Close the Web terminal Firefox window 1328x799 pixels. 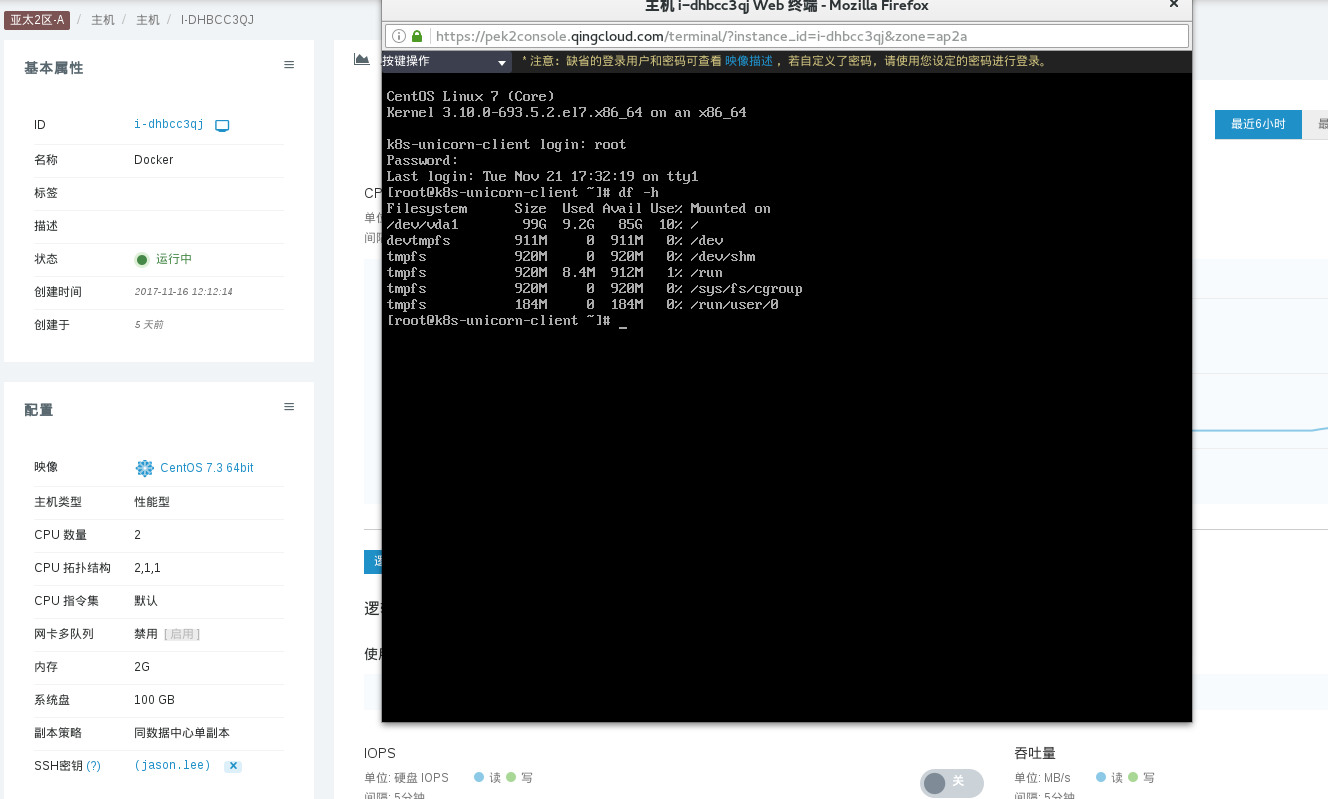tap(1173, 5)
